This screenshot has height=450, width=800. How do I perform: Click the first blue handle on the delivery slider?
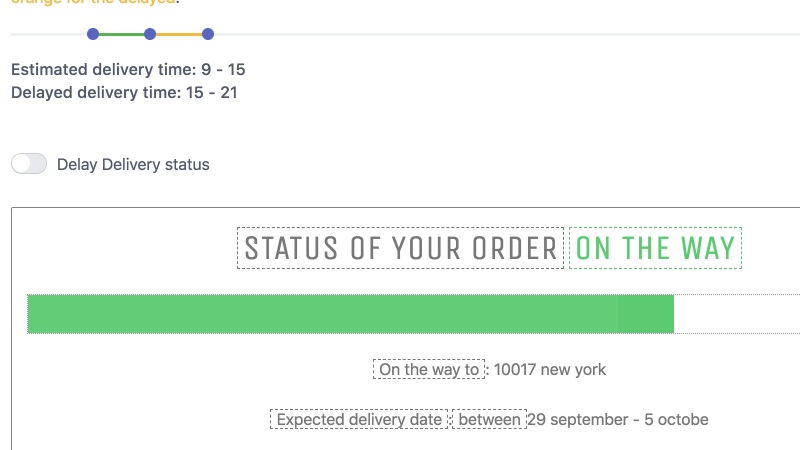click(93, 34)
